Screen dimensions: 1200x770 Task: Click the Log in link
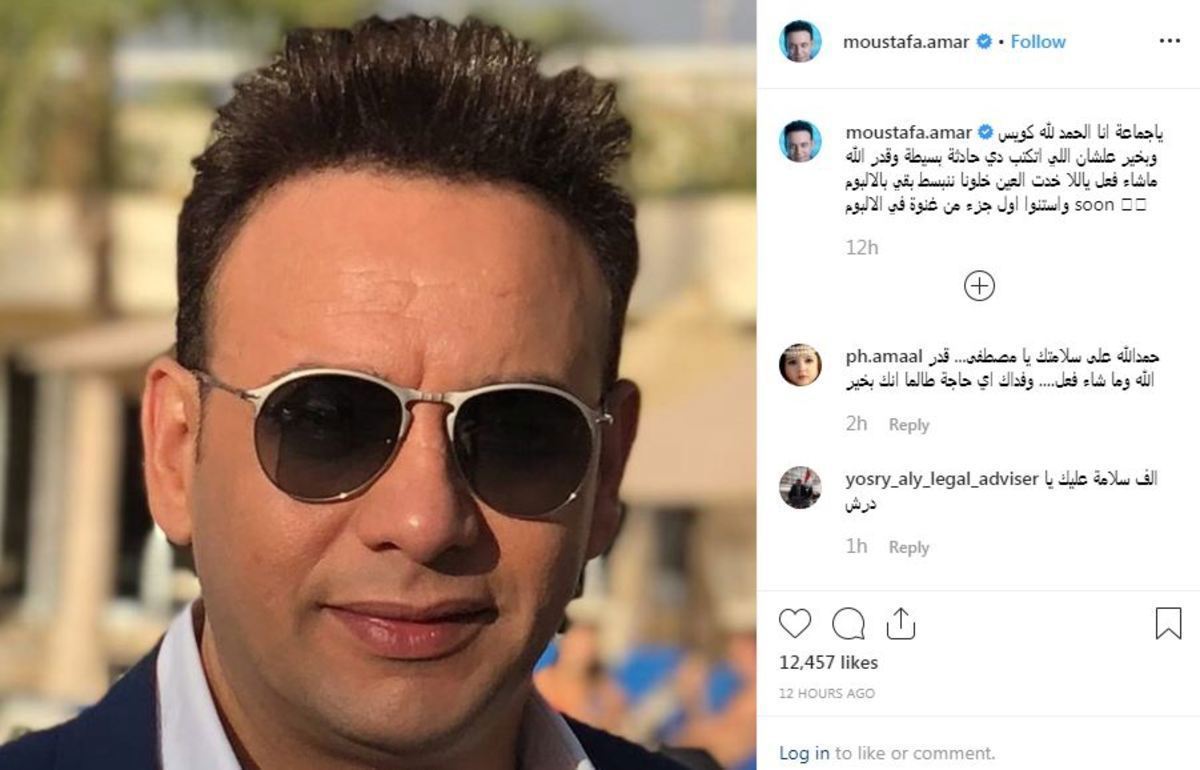coord(804,753)
